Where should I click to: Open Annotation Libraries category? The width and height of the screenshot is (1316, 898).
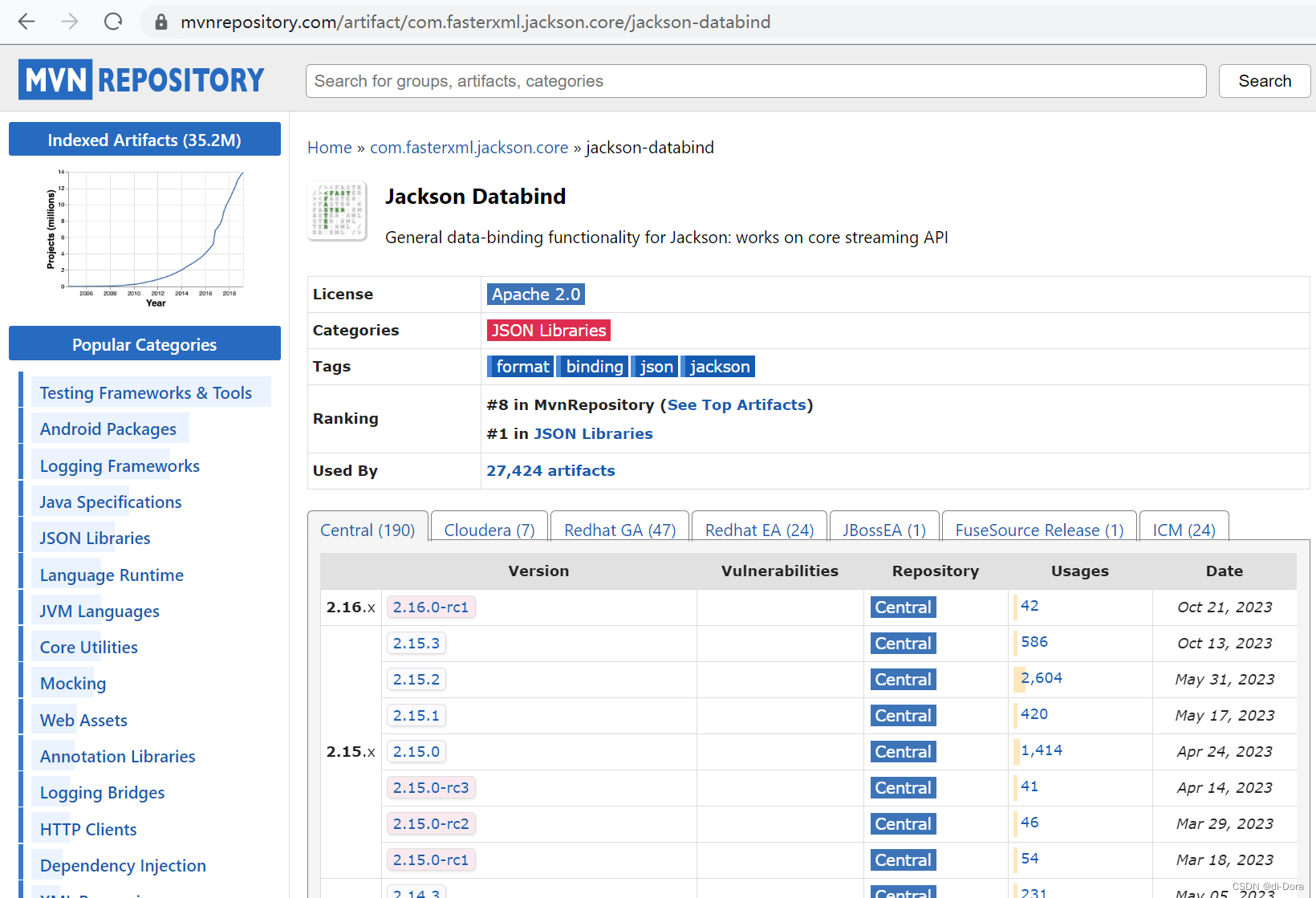coord(118,757)
